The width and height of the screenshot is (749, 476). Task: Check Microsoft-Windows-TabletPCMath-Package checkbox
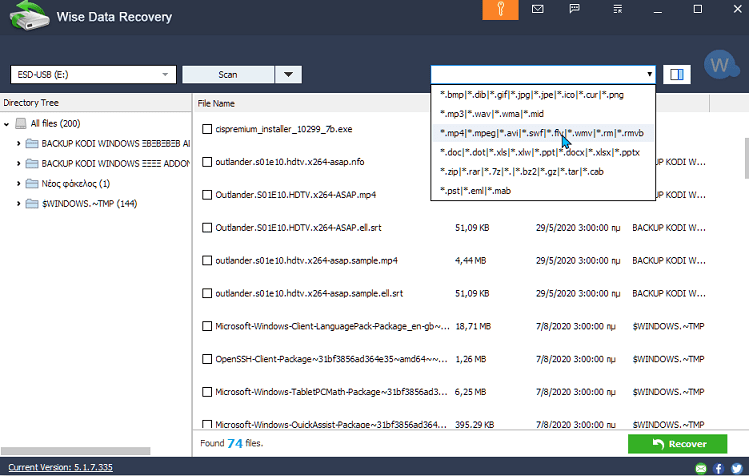(x=207, y=392)
